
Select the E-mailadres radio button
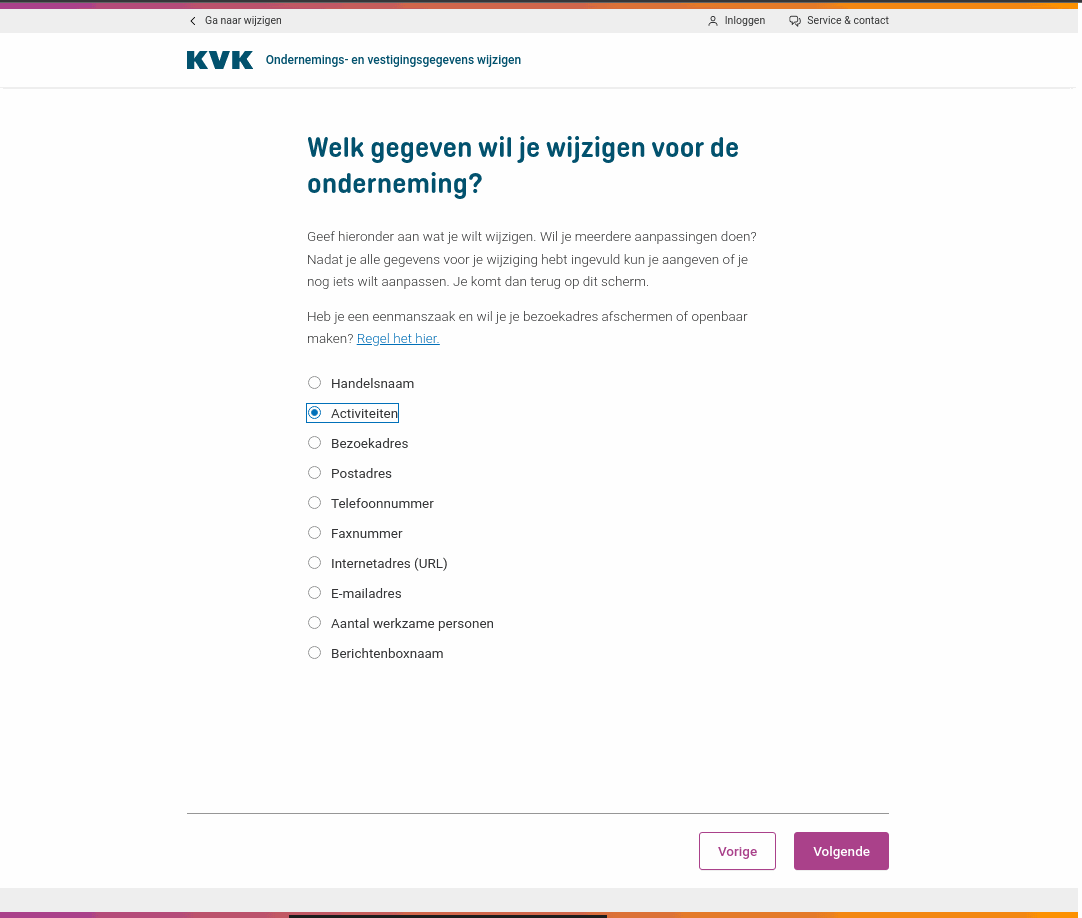pyautogui.click(x=315, y=593)
